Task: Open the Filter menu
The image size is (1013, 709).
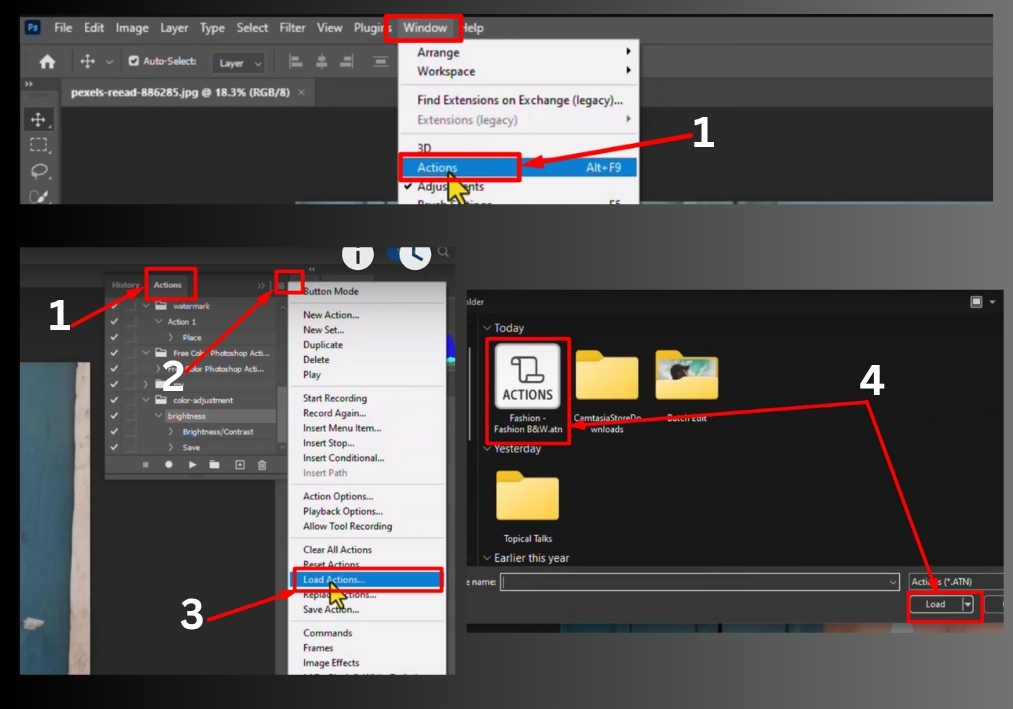Action: (x=292, y=28)
